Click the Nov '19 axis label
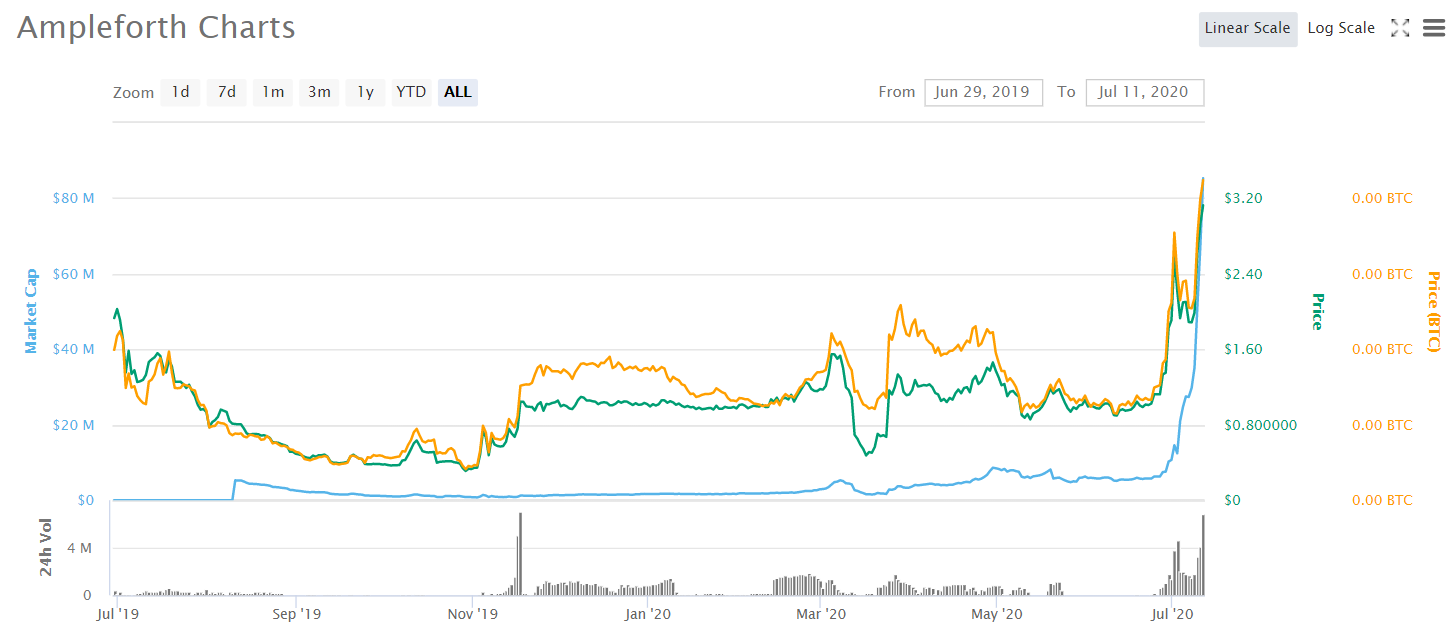The width and height of the screenshot is (1452, 627). click(x=474, y=613)
